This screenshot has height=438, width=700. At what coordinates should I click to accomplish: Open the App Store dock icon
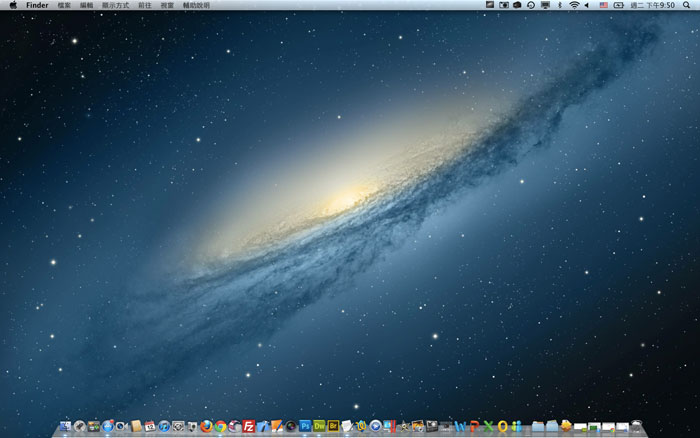pos(108,426)
